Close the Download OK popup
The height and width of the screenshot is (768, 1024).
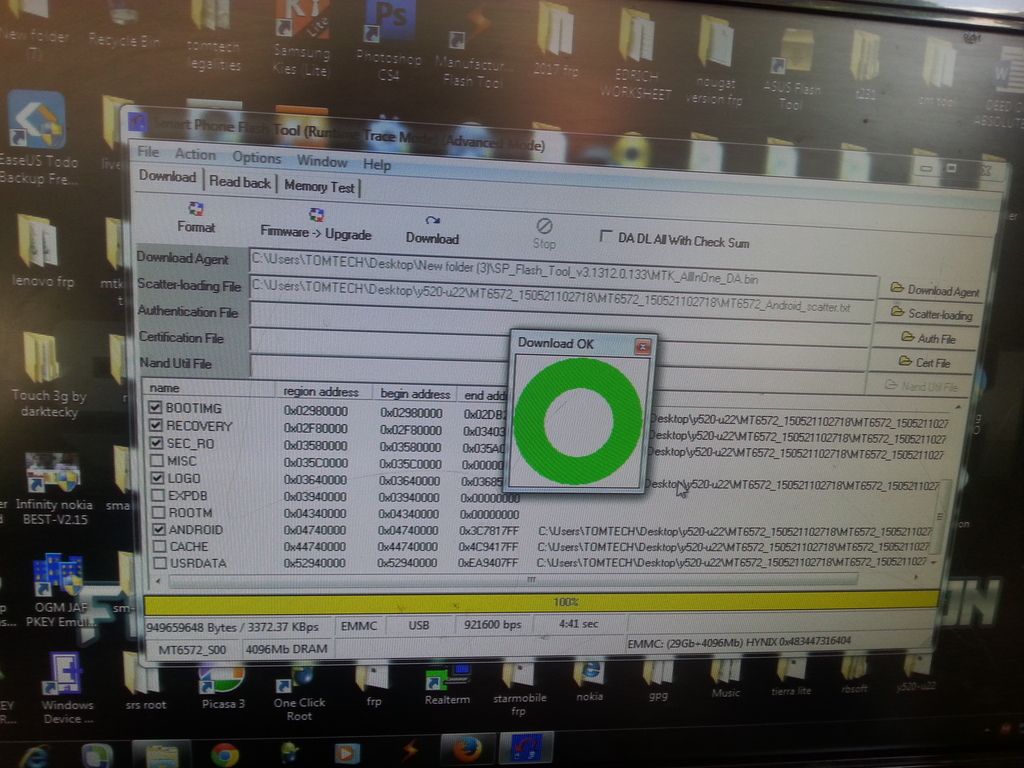click(x=642, y=346)
